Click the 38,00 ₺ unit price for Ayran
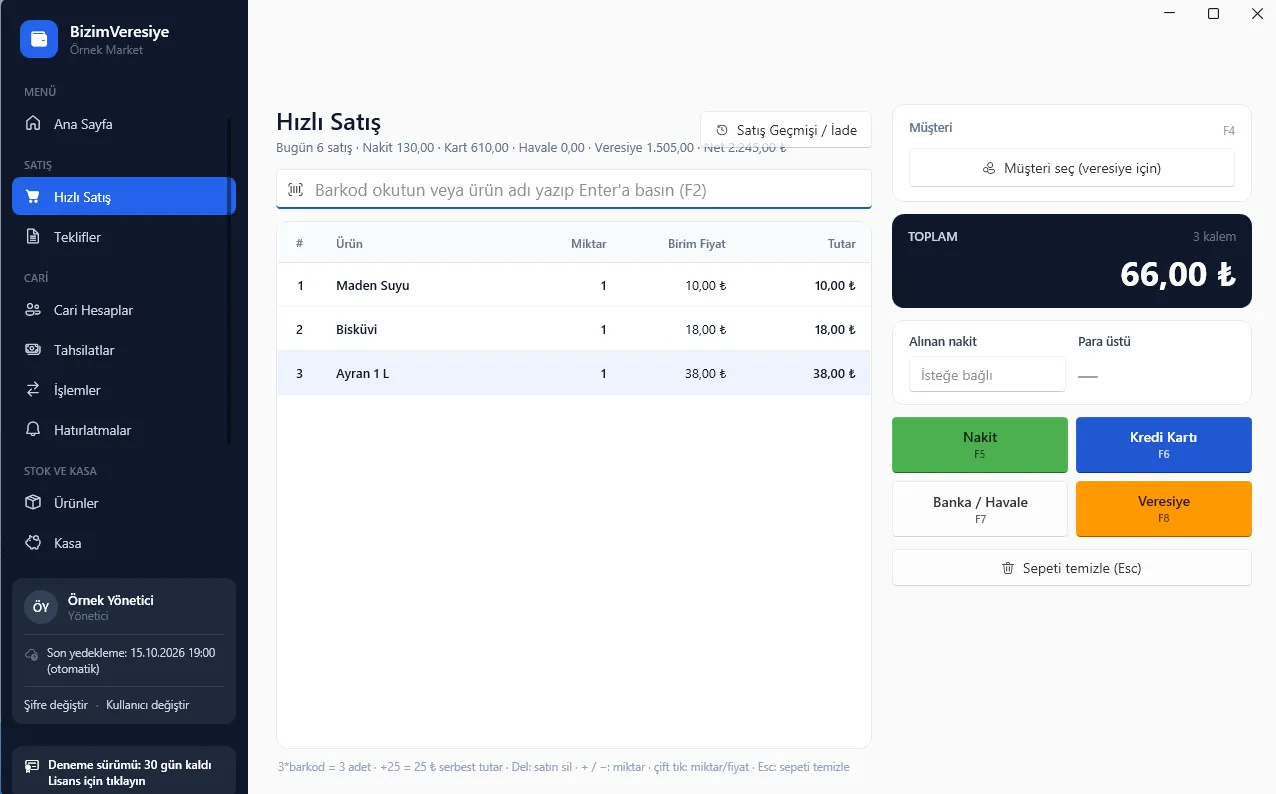Viewport: 1276px width, 794px height. [706, 373]
